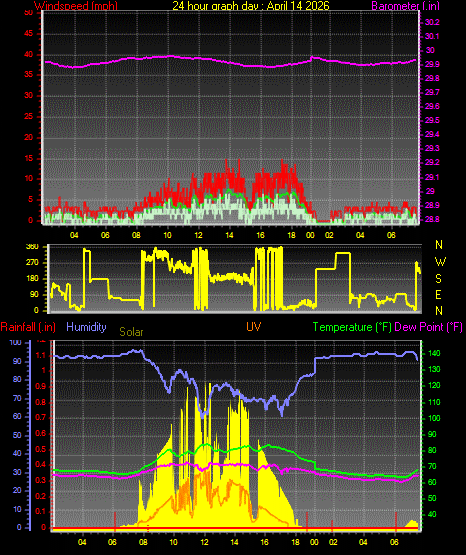The width and height of the screenshot is (466, 555).
Task: Click the 'Windspeed (mph)' axis title
Action: coord(76,5)
